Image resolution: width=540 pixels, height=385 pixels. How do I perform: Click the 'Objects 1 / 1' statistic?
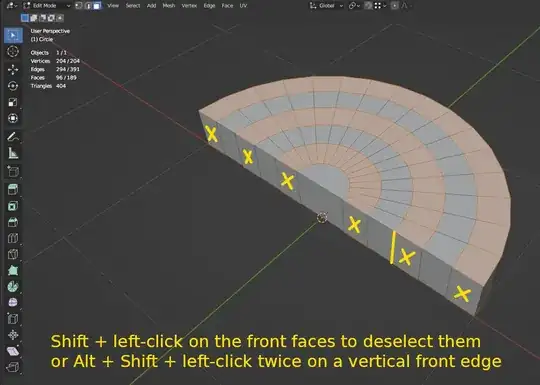[x=49, y=53]
